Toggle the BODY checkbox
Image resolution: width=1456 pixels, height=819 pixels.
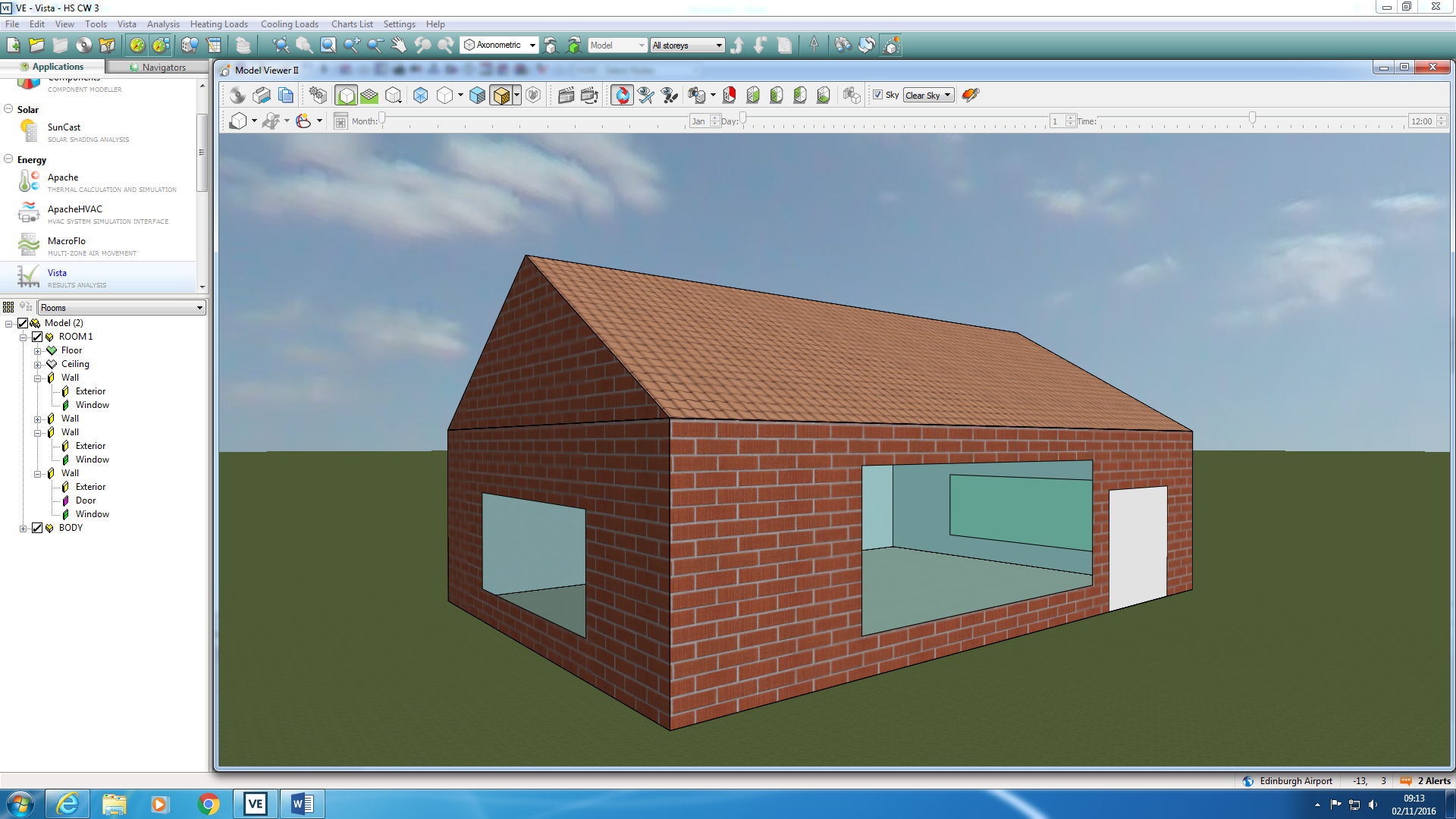tap(37, 528)
